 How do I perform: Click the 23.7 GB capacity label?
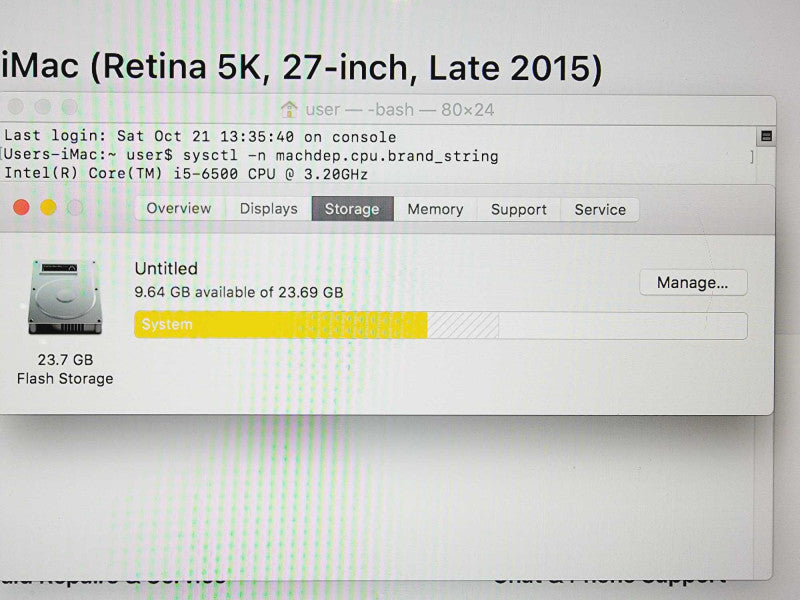tap(65, 360)
